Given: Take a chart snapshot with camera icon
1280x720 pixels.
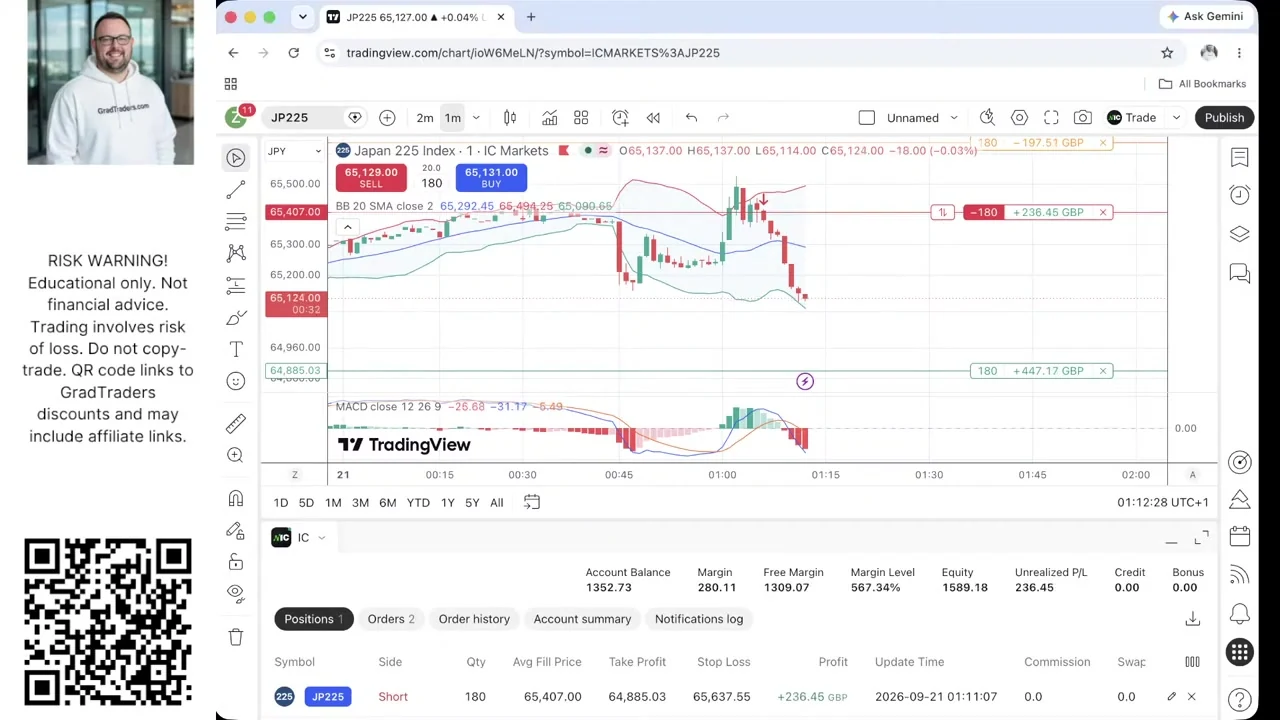Looking at the screenshot, I should (x=1083, y=118).
